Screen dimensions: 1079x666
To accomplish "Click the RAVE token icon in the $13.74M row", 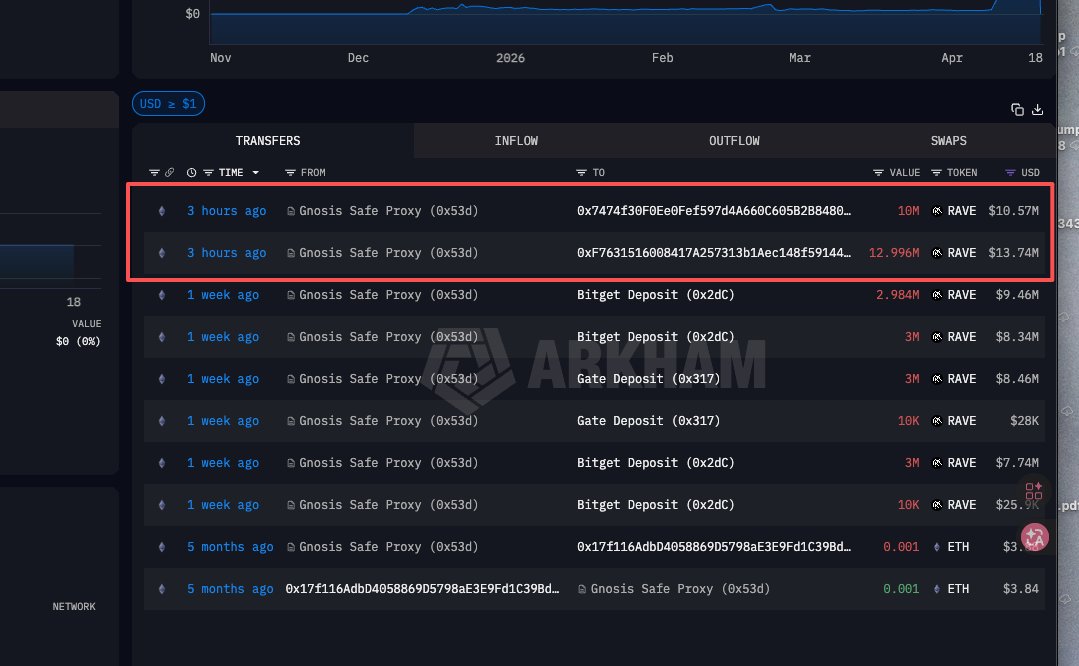I will pyautogui.click(x=937, y=253).
